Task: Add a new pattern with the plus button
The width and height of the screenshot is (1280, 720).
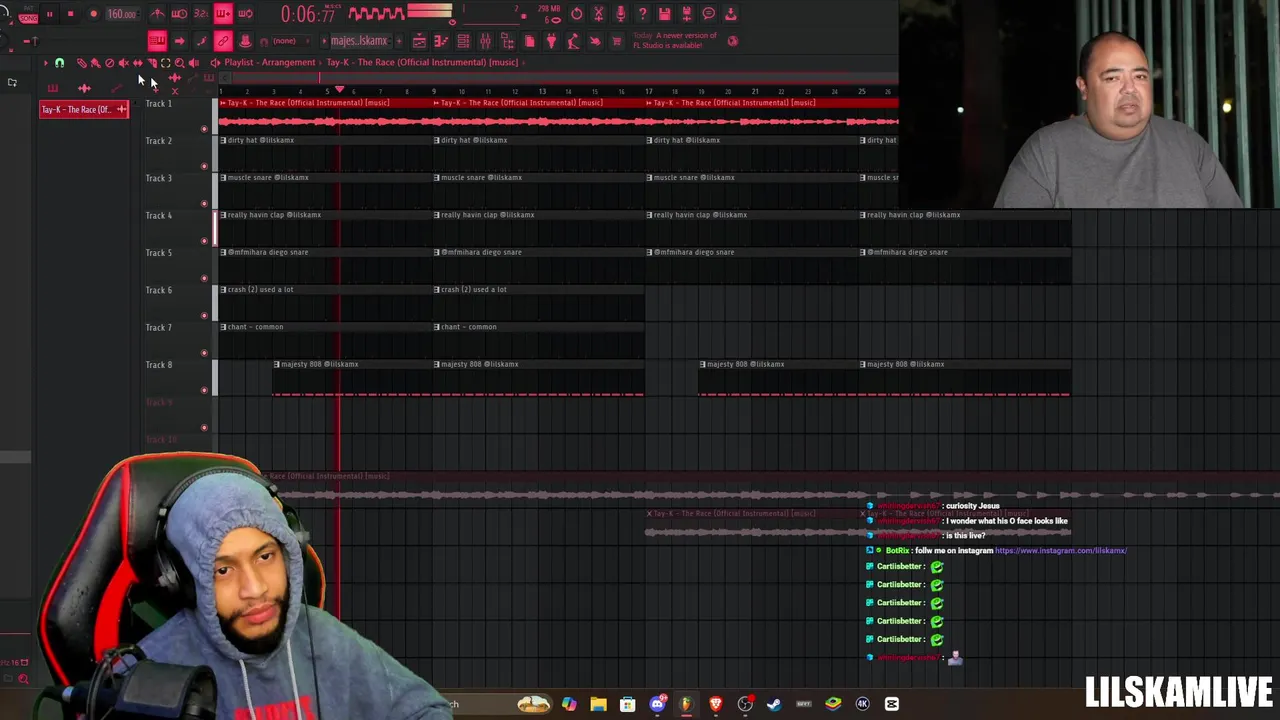Action: 398,41
